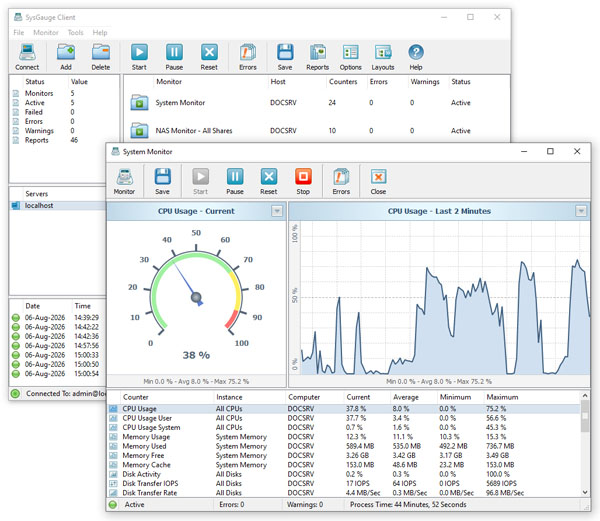Open CPU Usage - Last 2 Minutes dropdown
The height and width of the screenshot is (521, 600).
(581, 211)
